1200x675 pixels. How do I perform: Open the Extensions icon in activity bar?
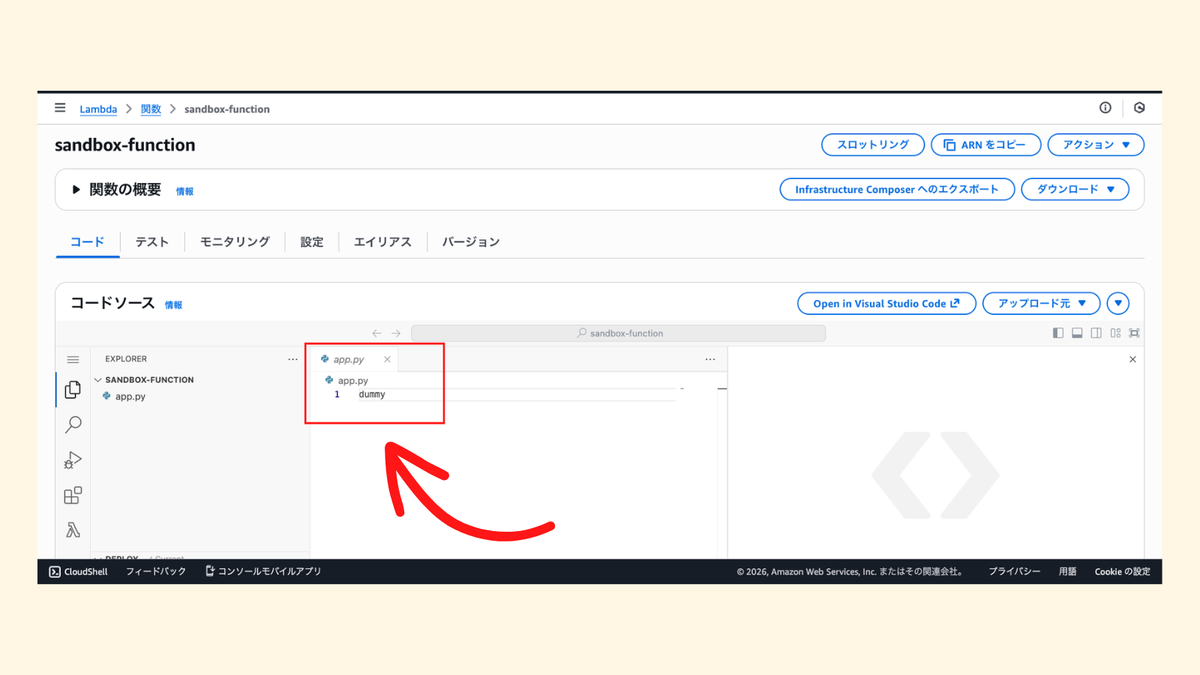[73, 496]
